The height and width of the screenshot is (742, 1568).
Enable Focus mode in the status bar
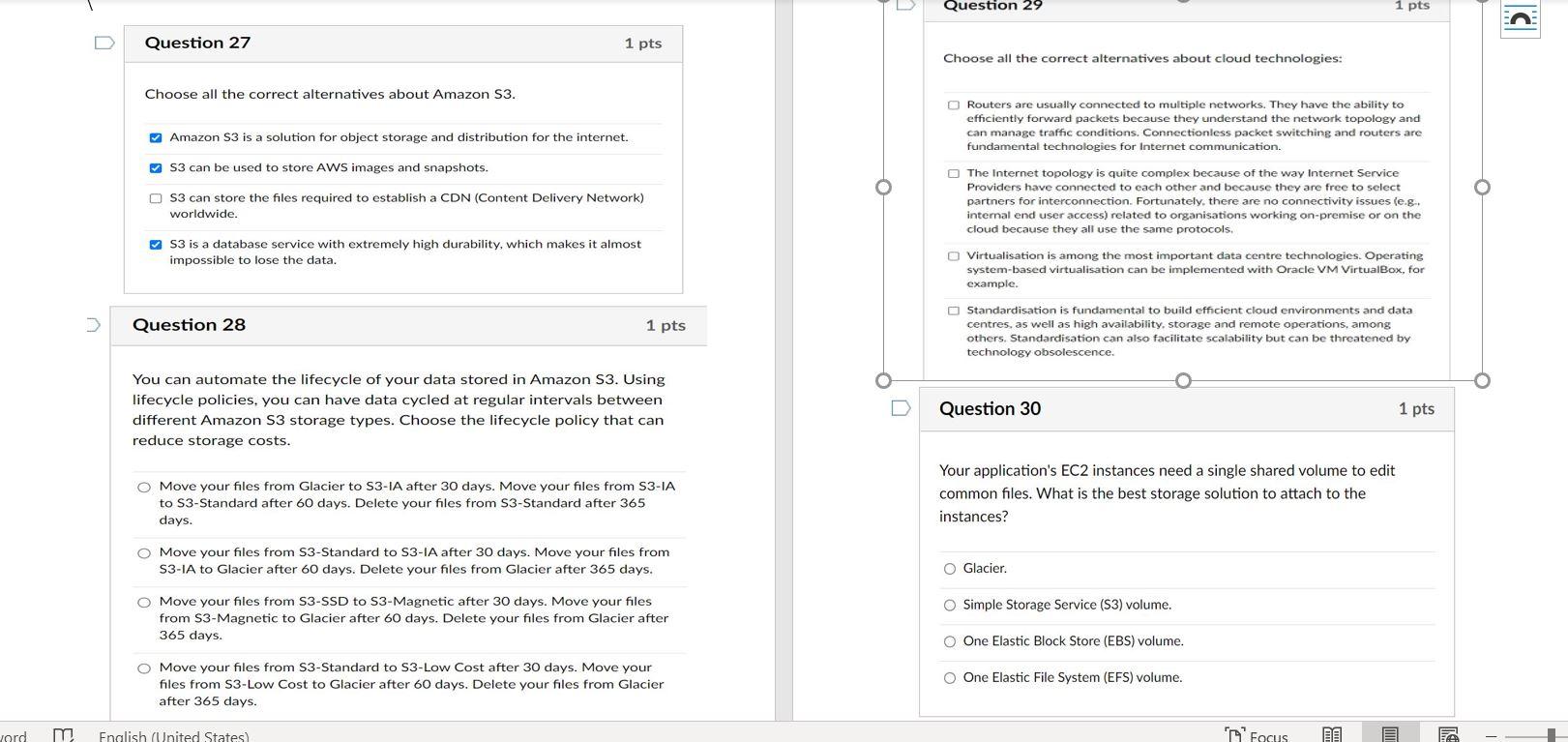coord(1256,736)
